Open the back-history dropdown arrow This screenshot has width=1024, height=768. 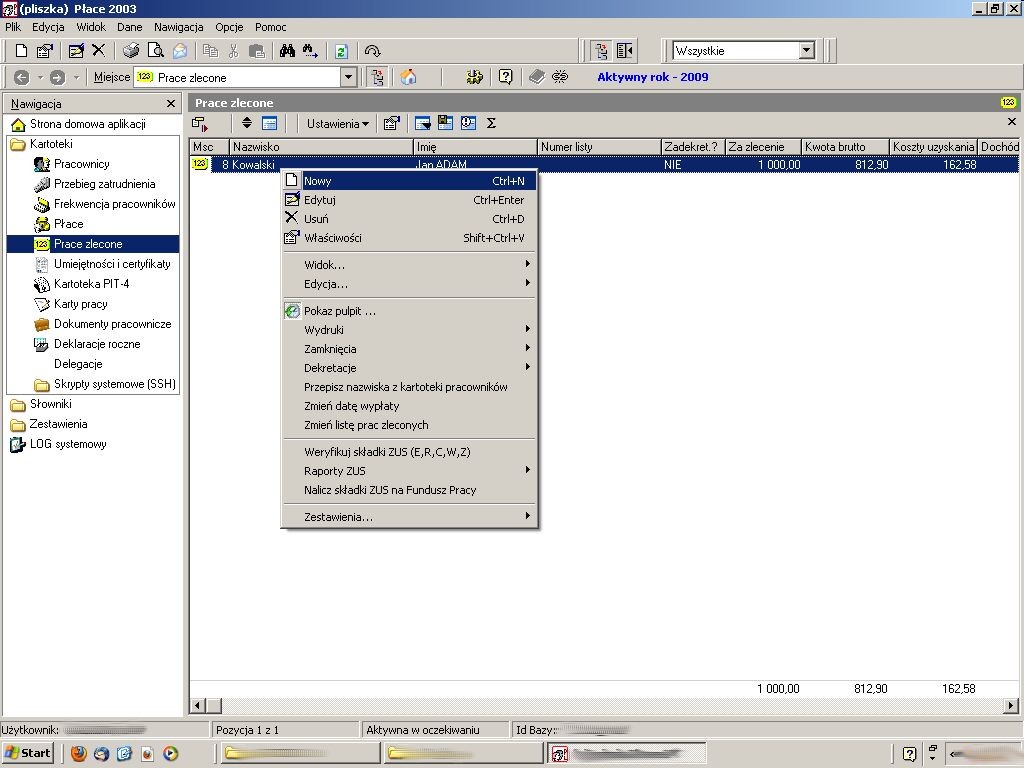(x=40, y=77)
